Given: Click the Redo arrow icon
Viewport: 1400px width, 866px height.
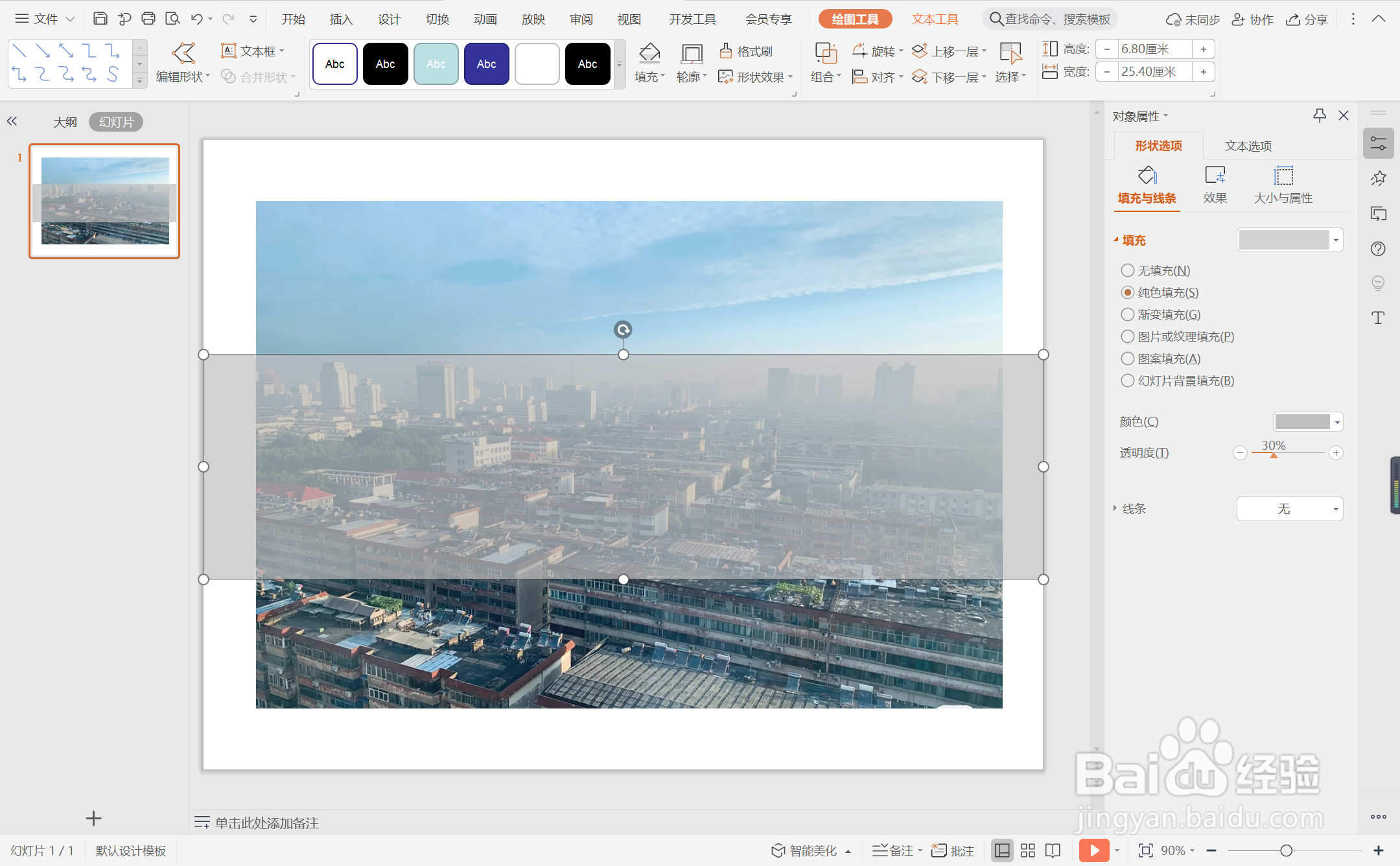Looking at the screenshot, I should click(x=228, y=19).
